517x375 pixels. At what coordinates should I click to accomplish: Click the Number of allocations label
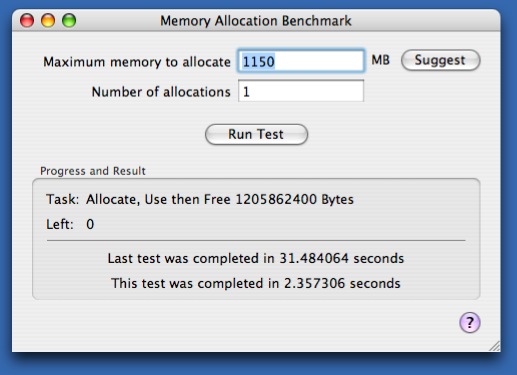click(161, 92)
